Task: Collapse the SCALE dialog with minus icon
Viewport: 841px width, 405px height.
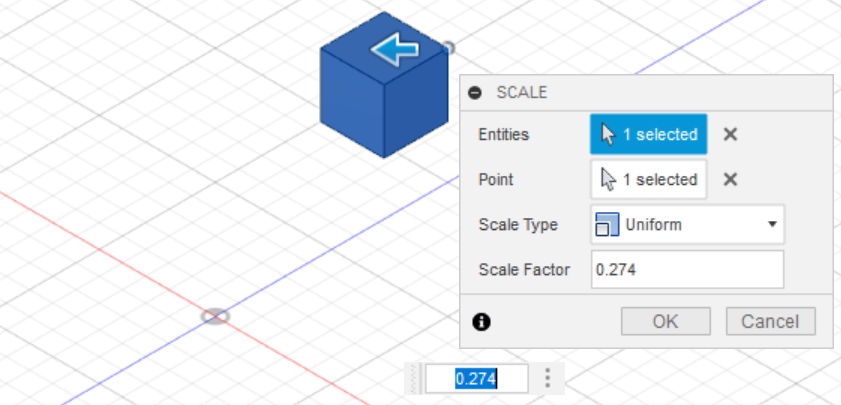Action: pyautogui.click(x=475, y=93)
